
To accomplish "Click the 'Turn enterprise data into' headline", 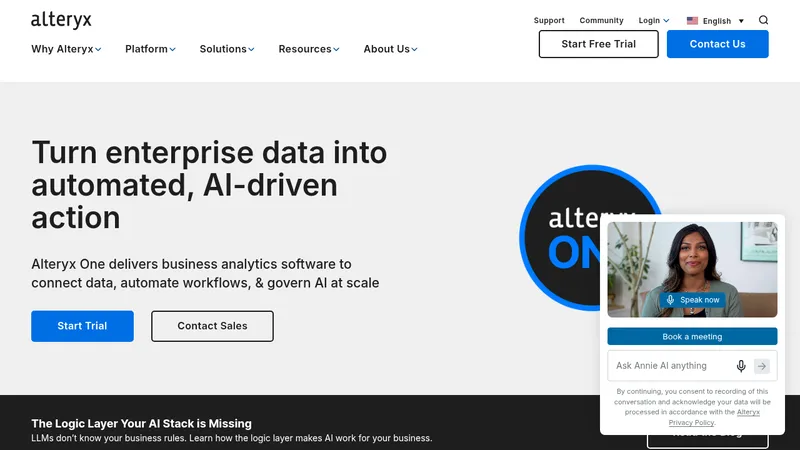I will pos(209,185).
